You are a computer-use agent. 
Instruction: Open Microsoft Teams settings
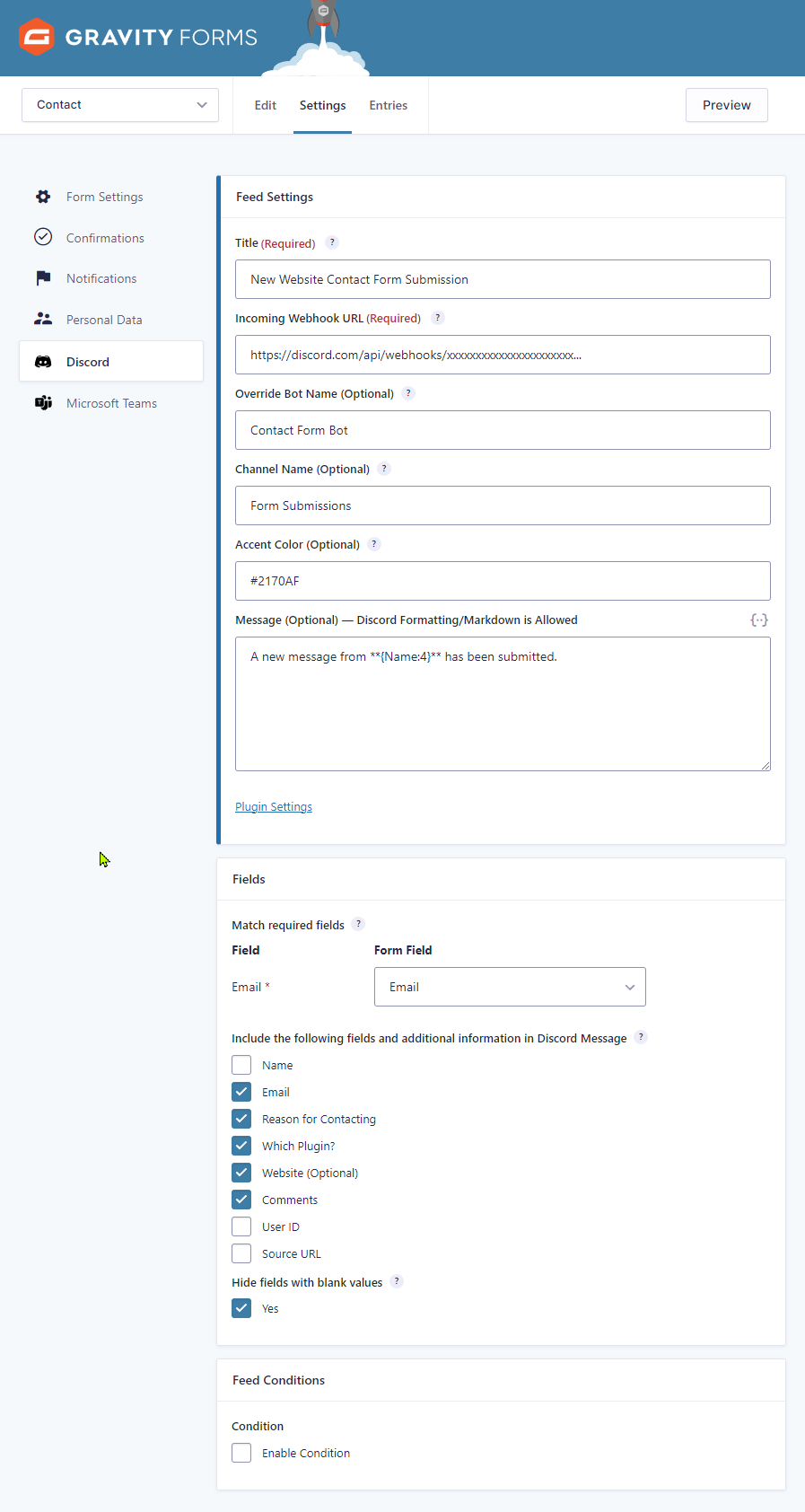(x=111, y=403)
